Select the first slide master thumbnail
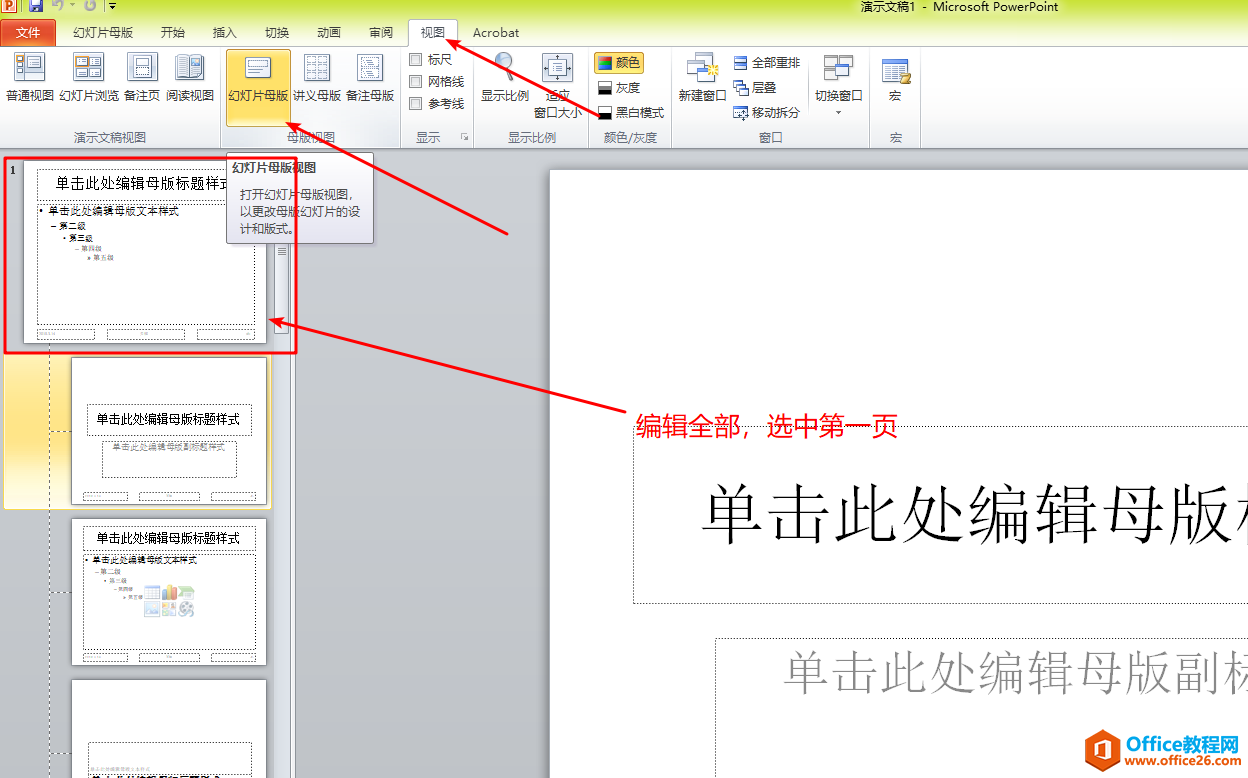The width and height of the screenshot is (1248, 778). click(x=145, y=252)
